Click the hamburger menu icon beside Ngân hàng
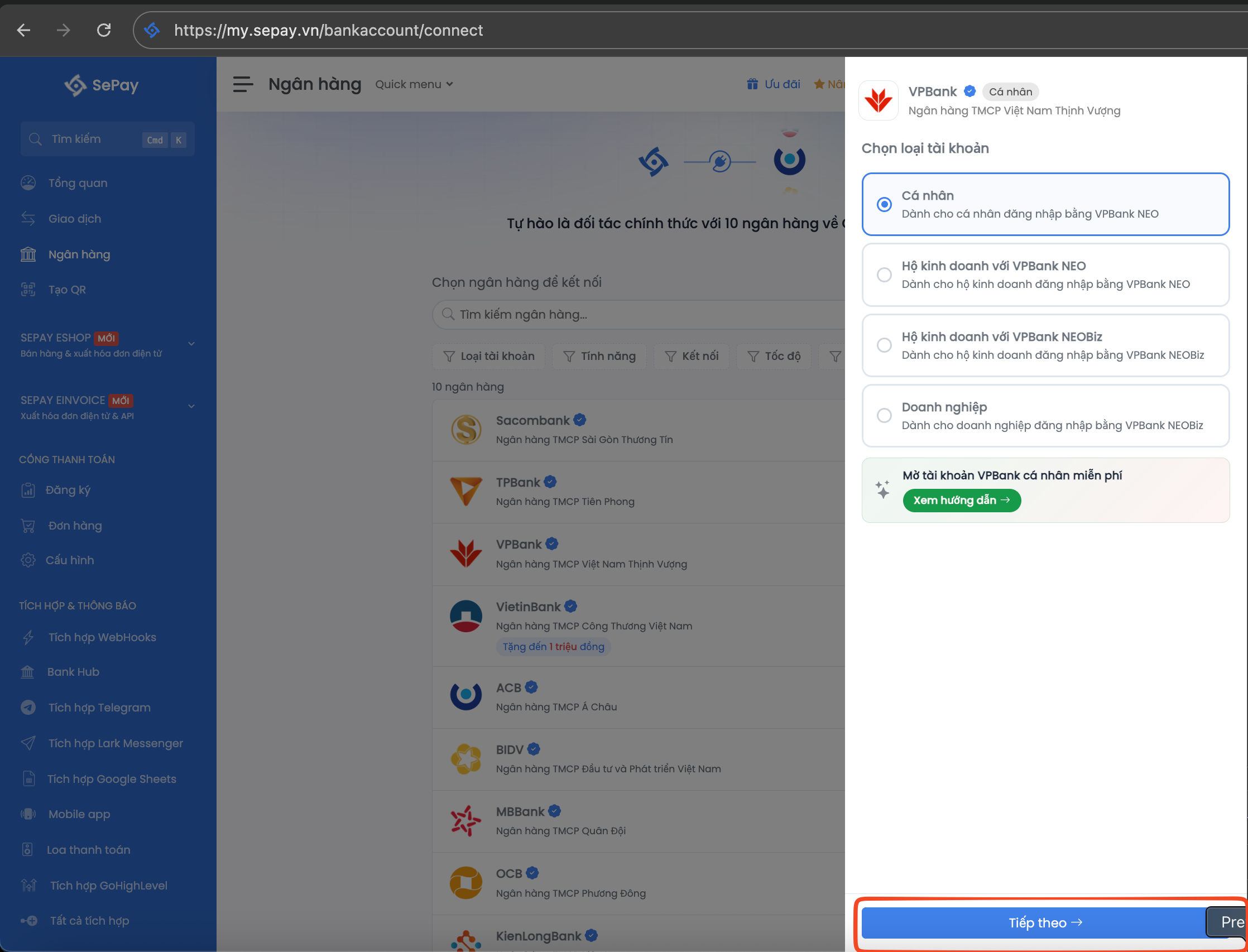 pos(243,84)
